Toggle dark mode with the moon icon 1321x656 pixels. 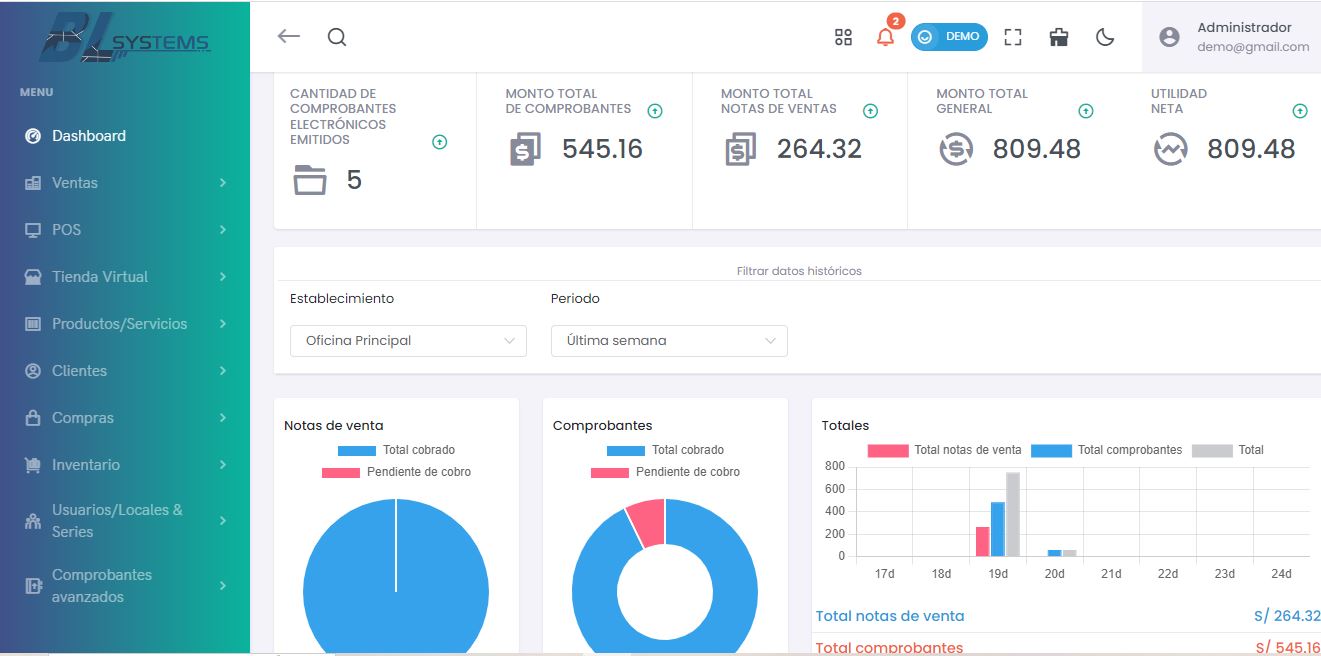(1105, 37)
